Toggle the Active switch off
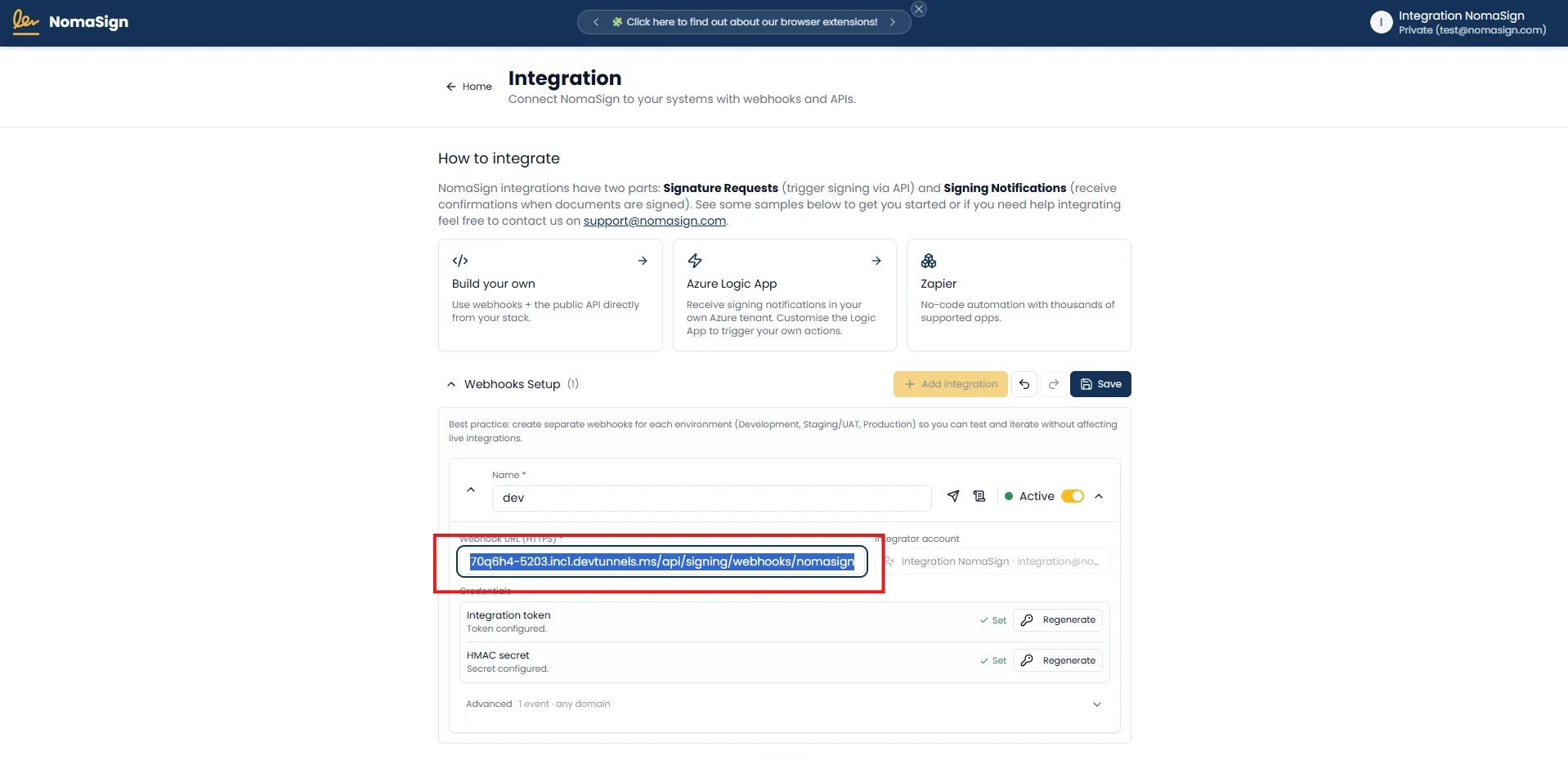This screenshot has height=769, width=1568. (1073, 496)
